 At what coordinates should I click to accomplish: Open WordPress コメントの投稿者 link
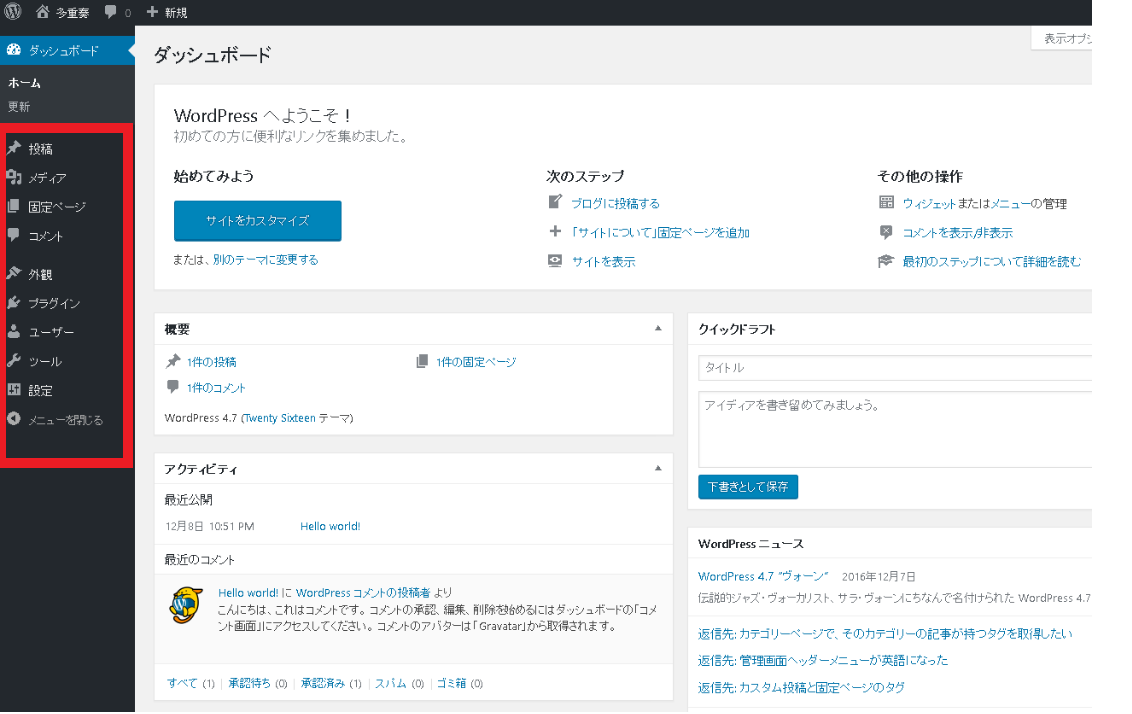pos(363,593)
